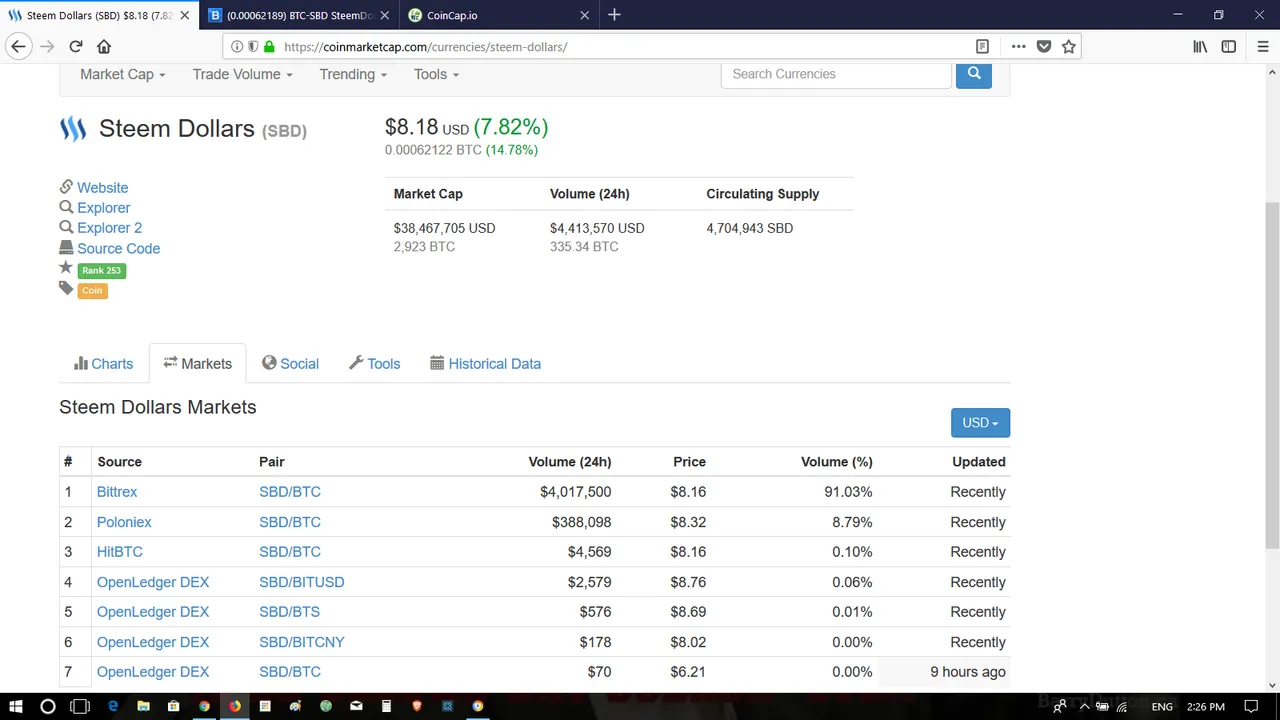
Task: Click the orange Coin tag badge
Action: click(92, 290)
